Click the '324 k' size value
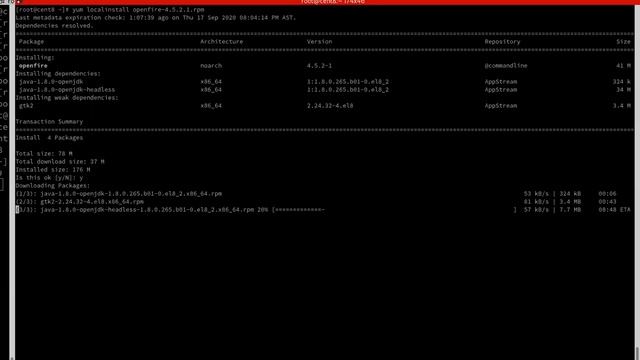Image resolution: width=640 pixels, height=360 pixels. (622, 82)
